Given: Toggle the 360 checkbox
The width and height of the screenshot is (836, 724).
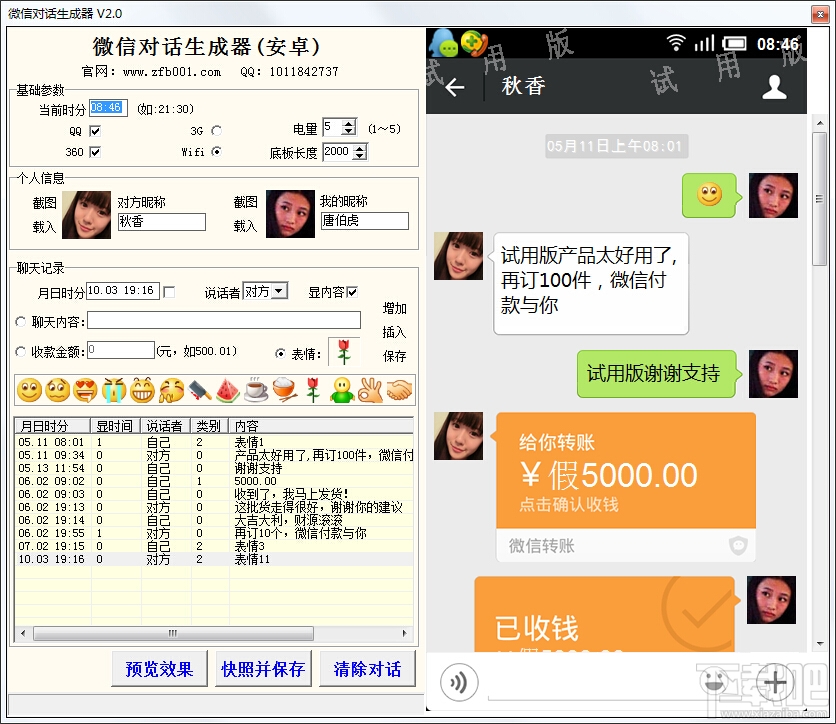Looking at the screenshot, I should pyautogui.click(x=95, y=152).
